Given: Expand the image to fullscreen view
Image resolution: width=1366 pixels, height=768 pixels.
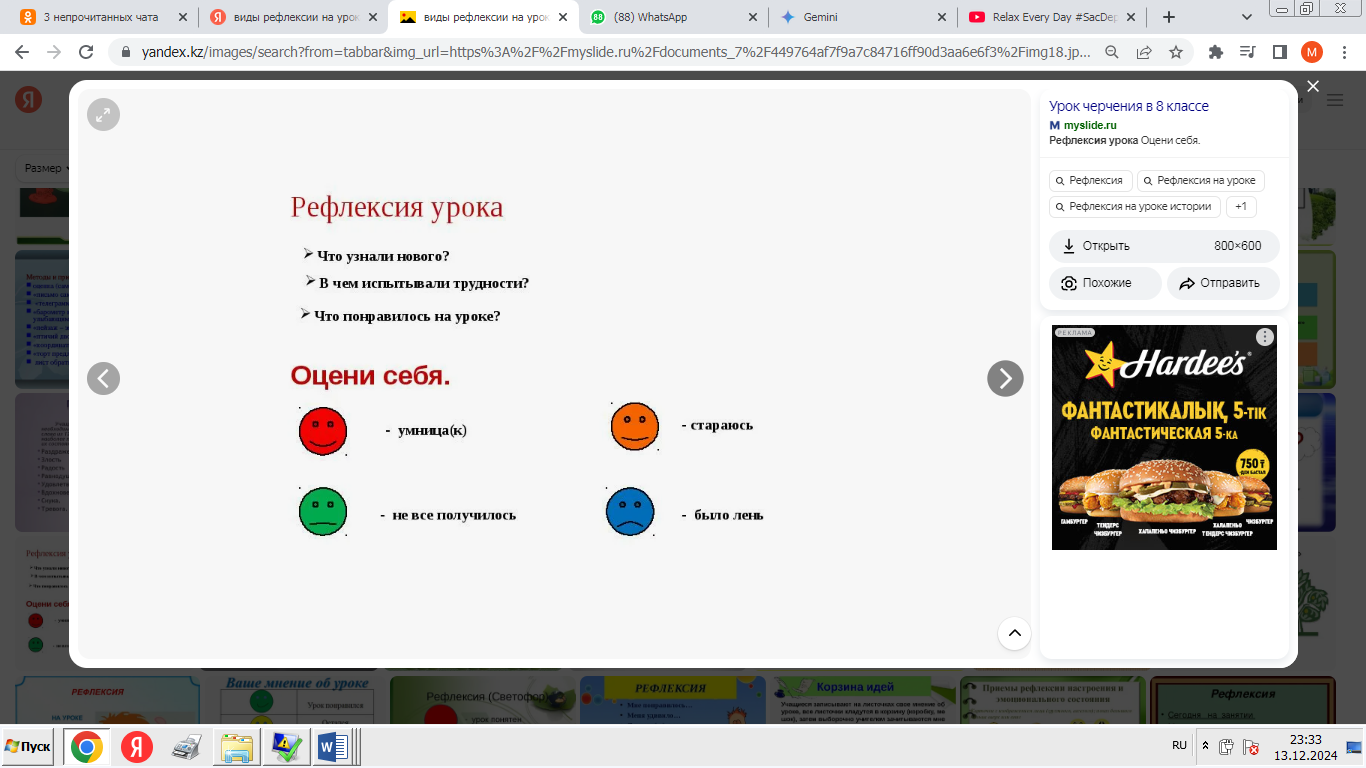Looking at the screenshot, I should click(x=103, y=115).
